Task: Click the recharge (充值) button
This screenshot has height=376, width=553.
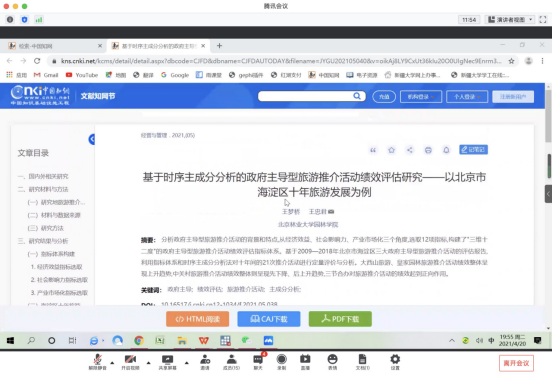Action: tap(384, 97)
